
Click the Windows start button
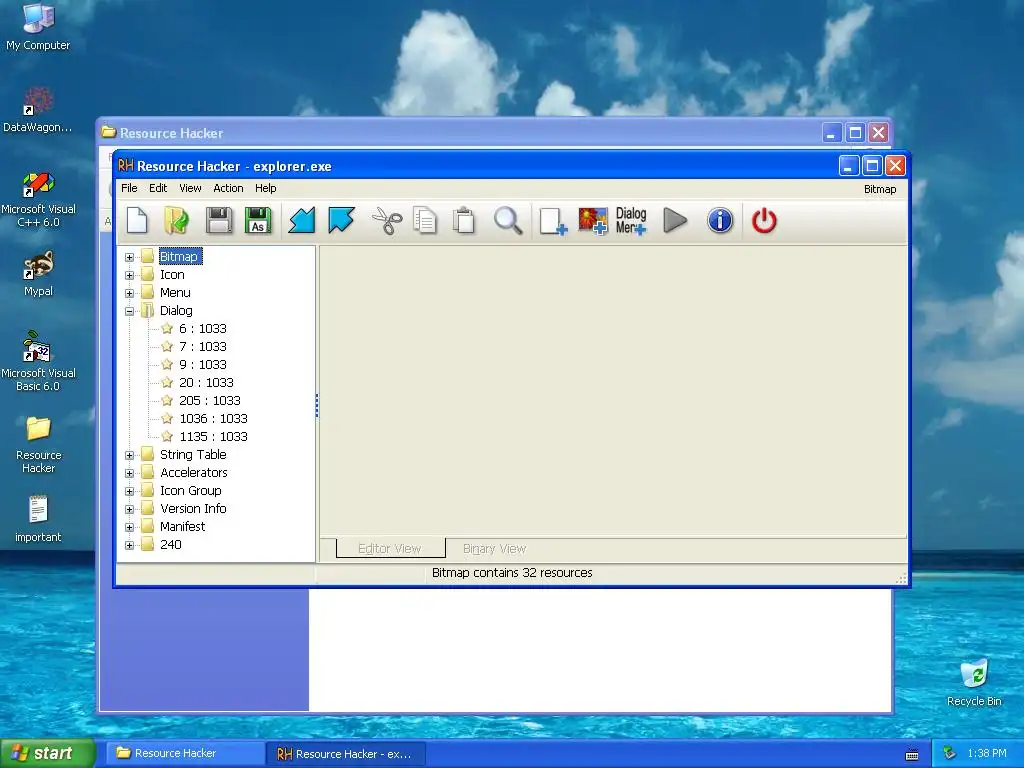pyautogui.click(x=47, y=753)
